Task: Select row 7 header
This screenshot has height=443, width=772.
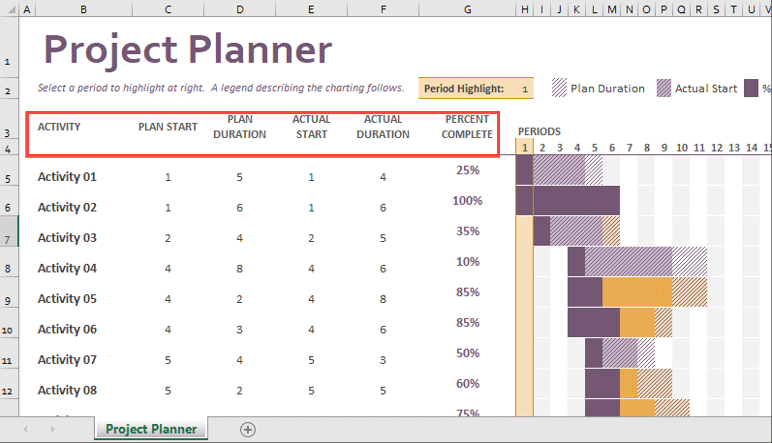Action: pos(8,231)
